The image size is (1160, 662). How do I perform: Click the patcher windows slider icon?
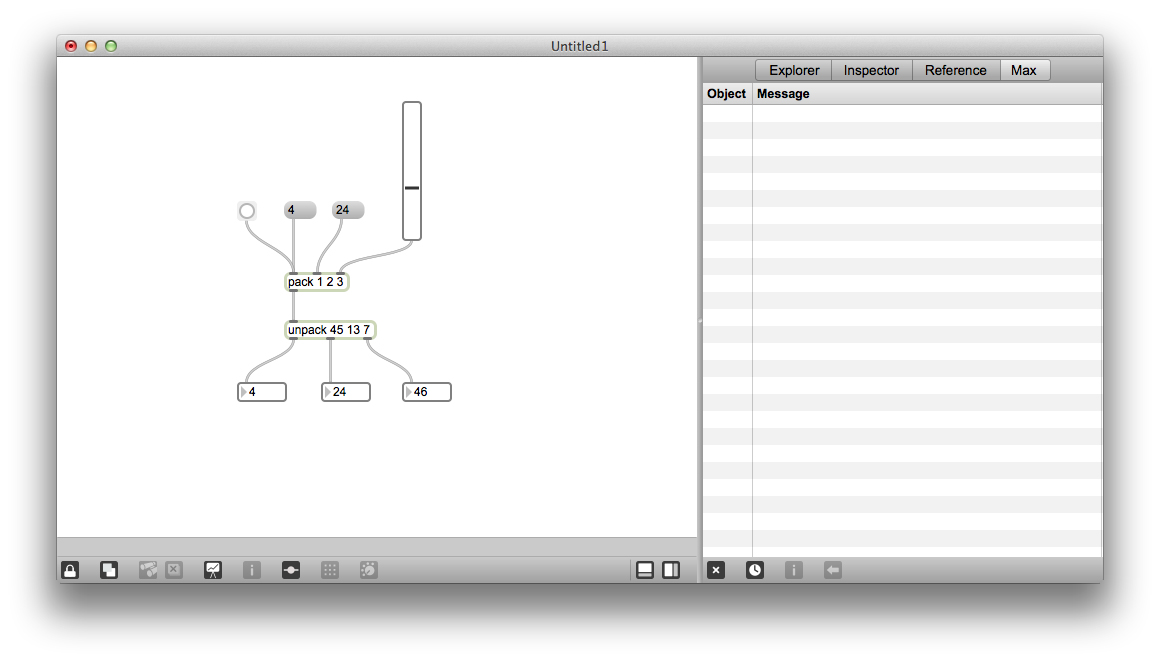291,570
